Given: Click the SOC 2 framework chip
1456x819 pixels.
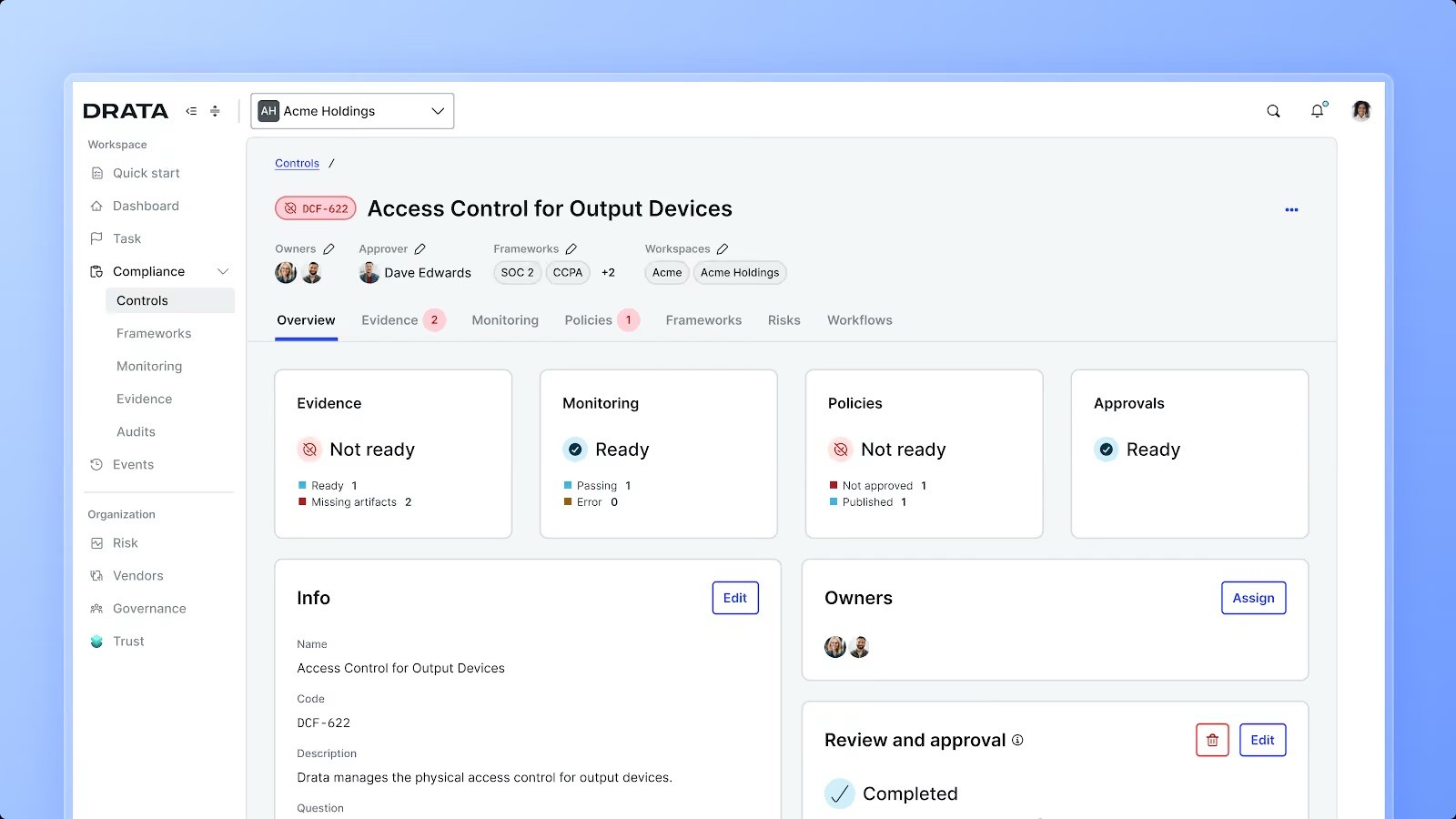Looking at the screenshot, I should (x=518, y=273).
